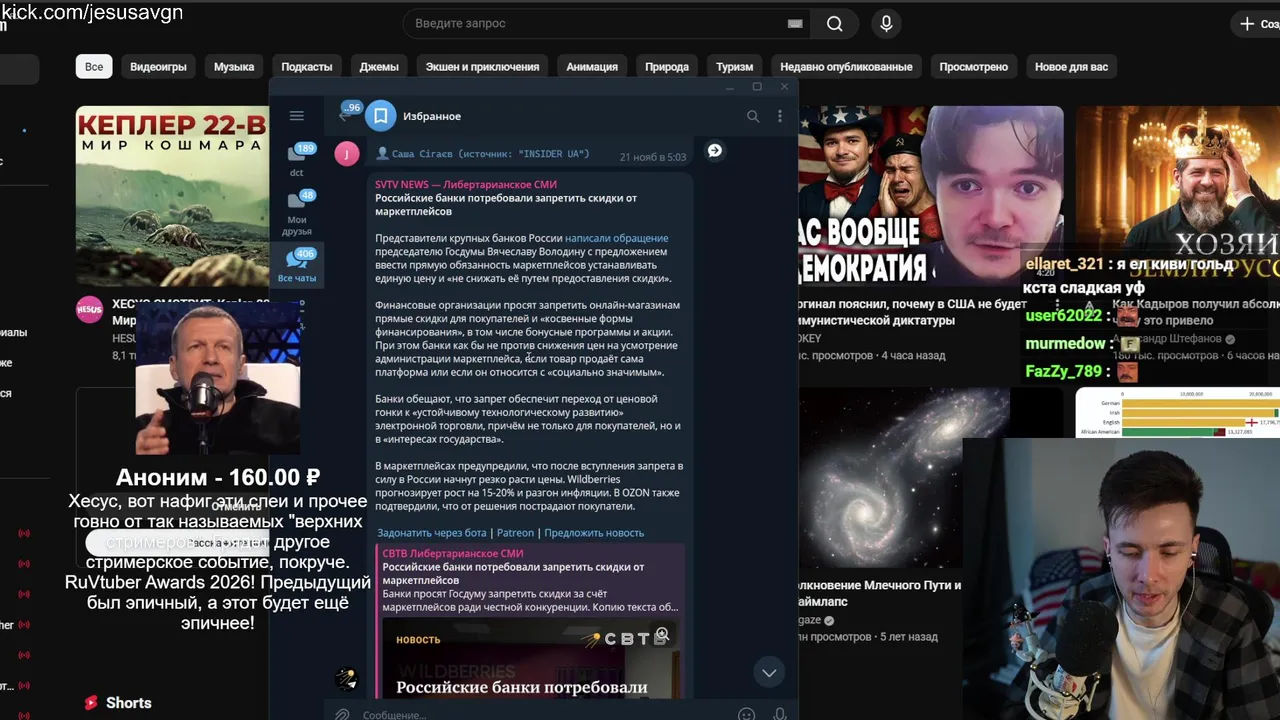Screen dimensions: 1280x720
Task: Click the SVTV NEWS channel name
Action: point(466,184)
